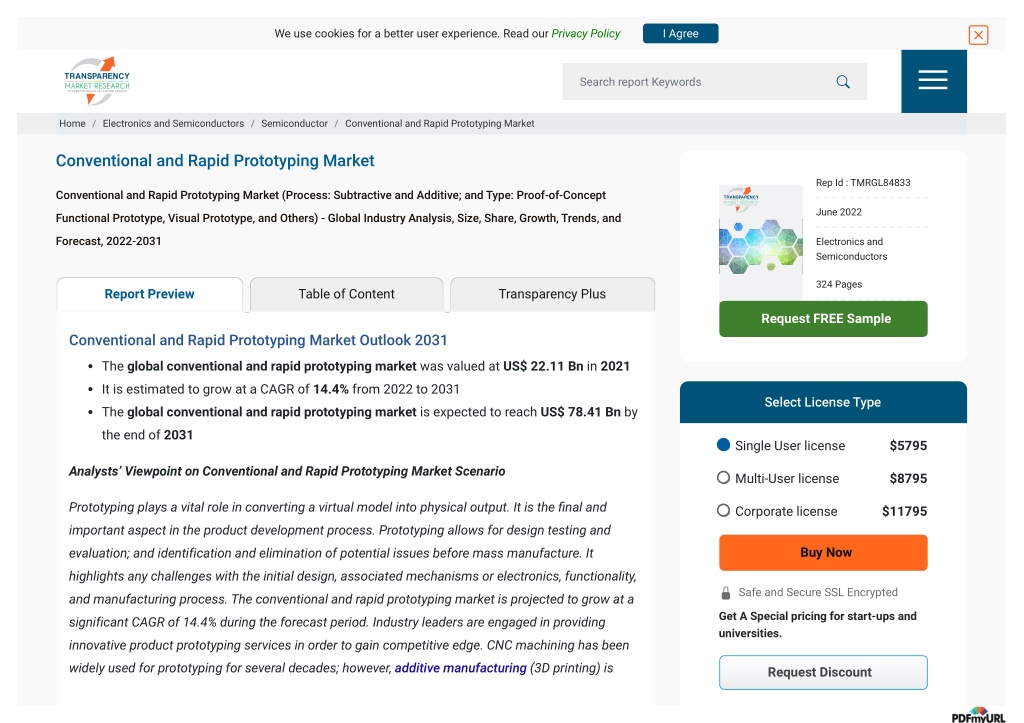Open the hamburger menu
Image resolution: width=1024 pixels, height=723 pixels.
pos(933,81)
